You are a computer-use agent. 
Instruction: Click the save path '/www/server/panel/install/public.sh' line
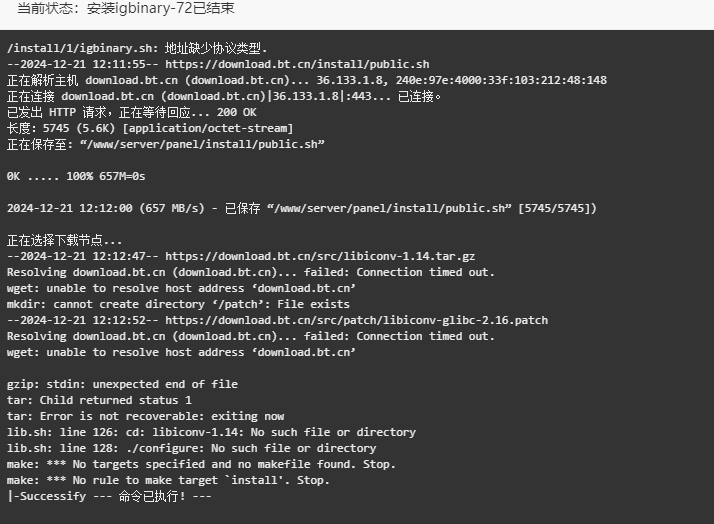click(166, 144)
